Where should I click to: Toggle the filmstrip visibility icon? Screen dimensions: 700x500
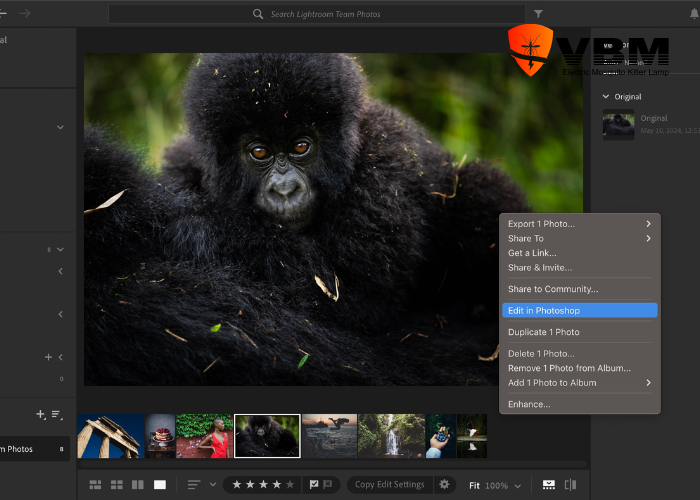click(549, 485)
